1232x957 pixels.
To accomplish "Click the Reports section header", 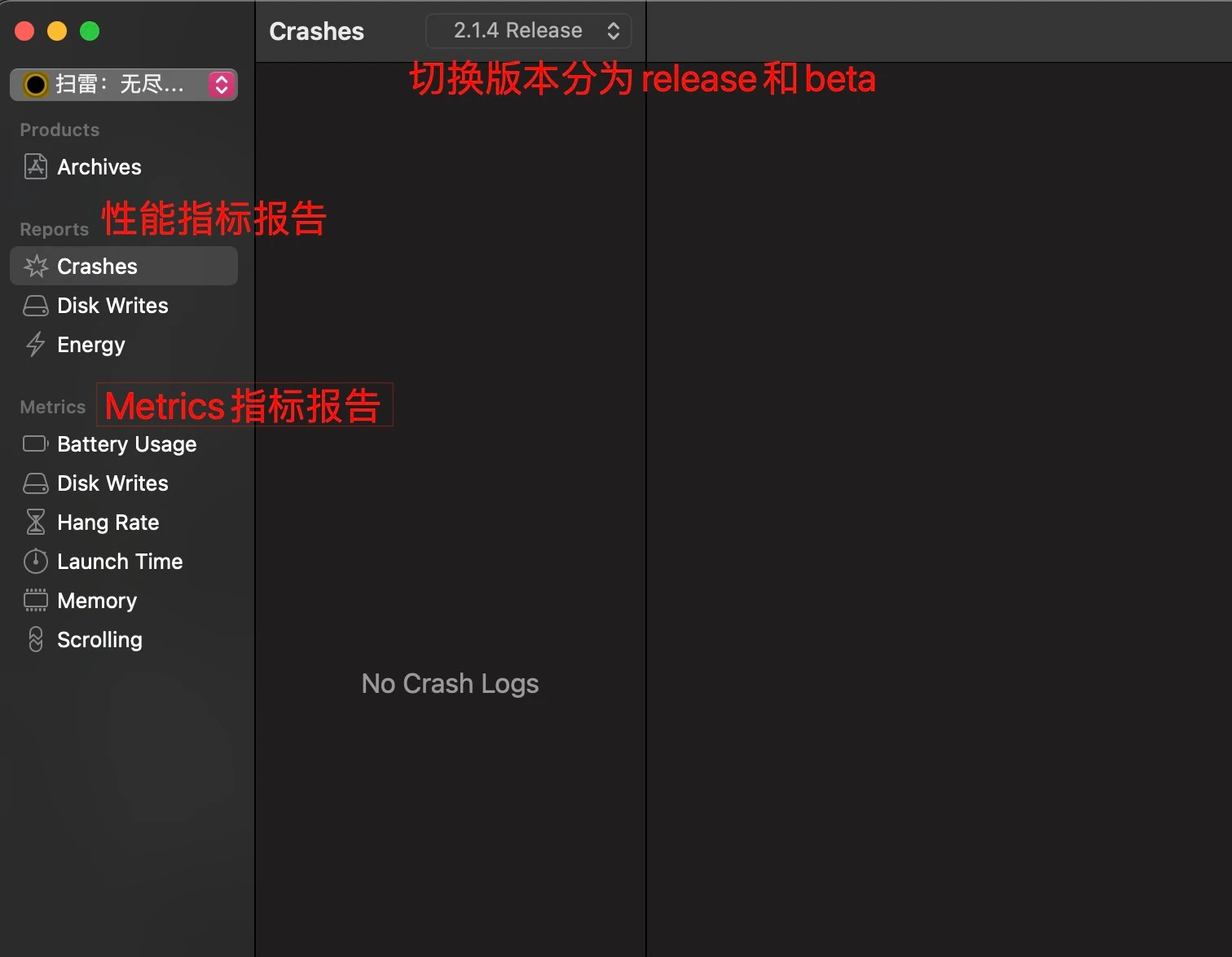I will point(54,229).
